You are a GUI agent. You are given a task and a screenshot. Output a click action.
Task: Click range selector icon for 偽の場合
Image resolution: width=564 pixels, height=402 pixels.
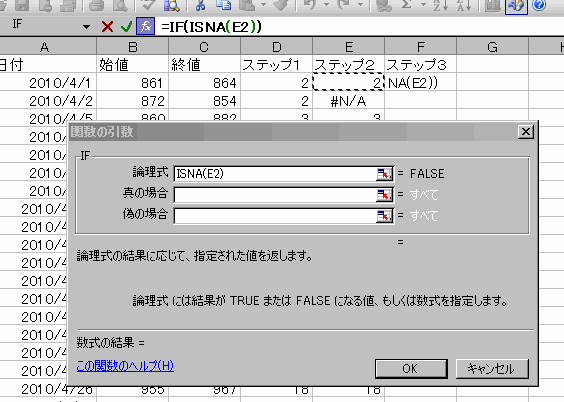point(384,216)
